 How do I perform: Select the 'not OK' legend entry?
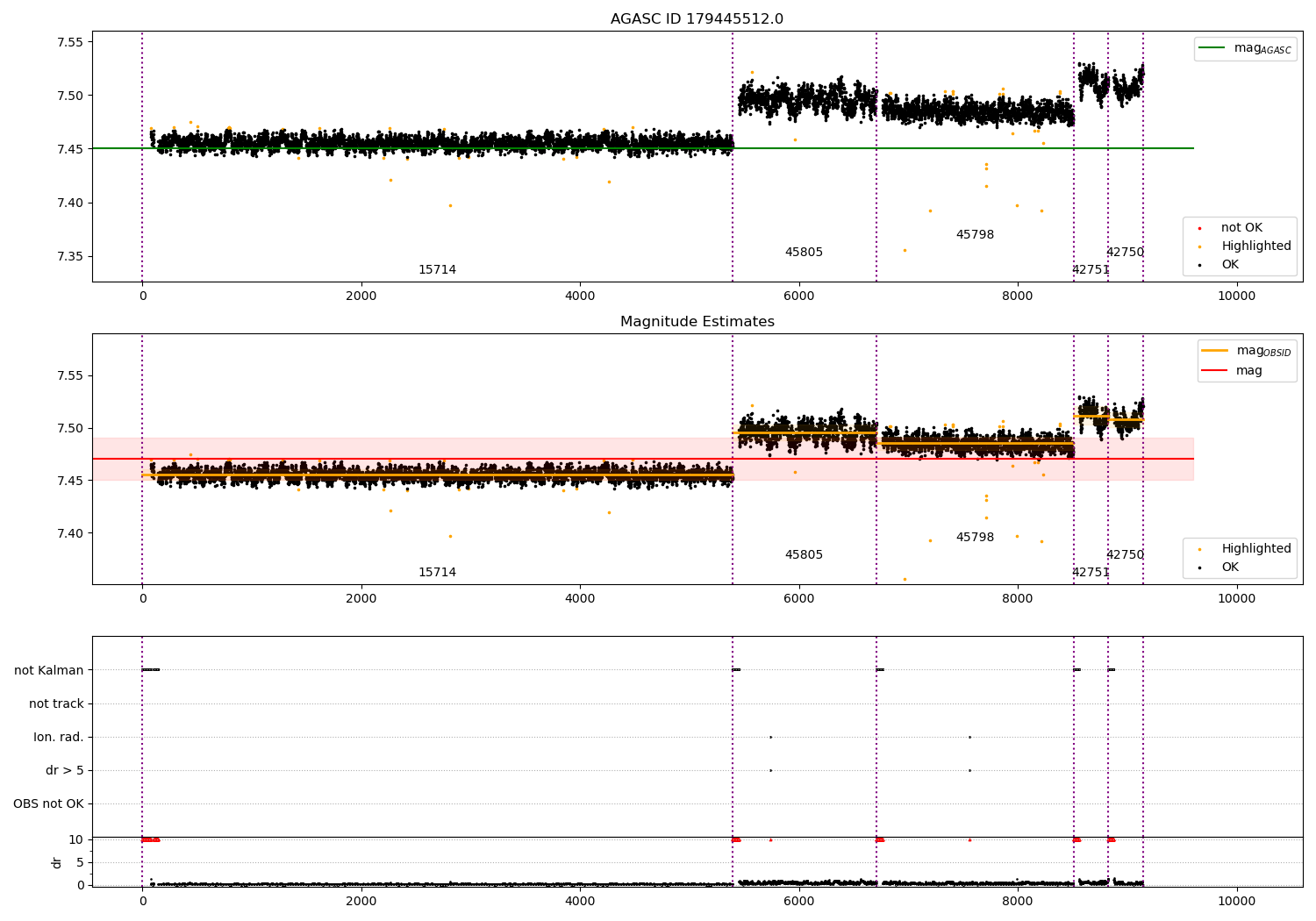(1241, 227)
